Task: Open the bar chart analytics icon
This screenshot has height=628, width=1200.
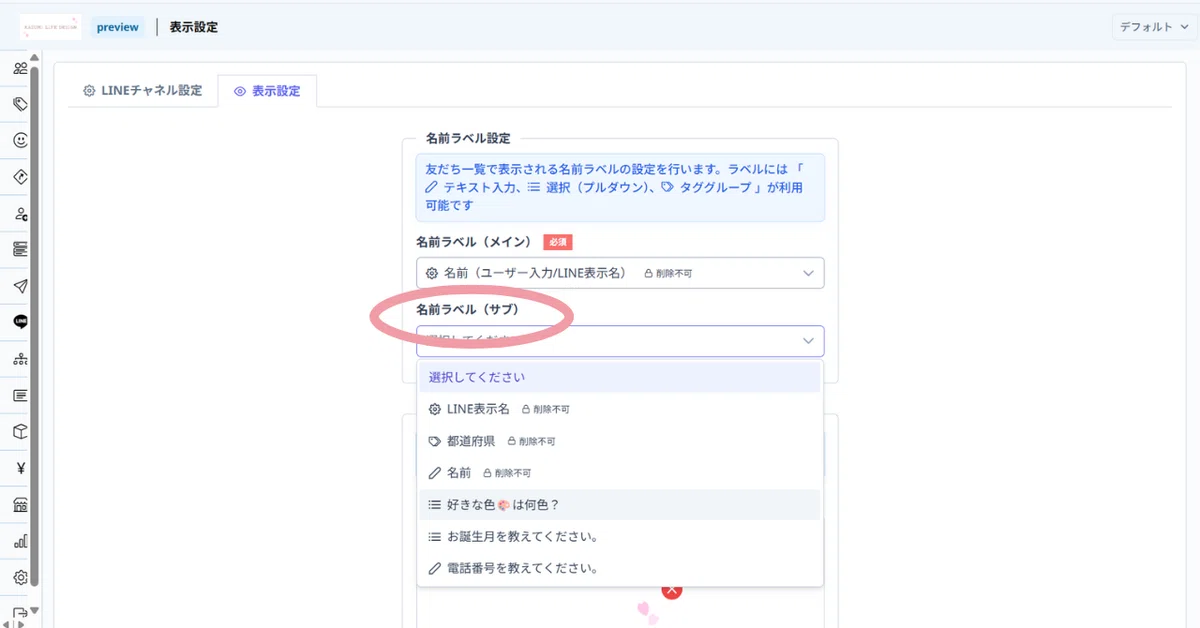Action: [x=20, y=540]
